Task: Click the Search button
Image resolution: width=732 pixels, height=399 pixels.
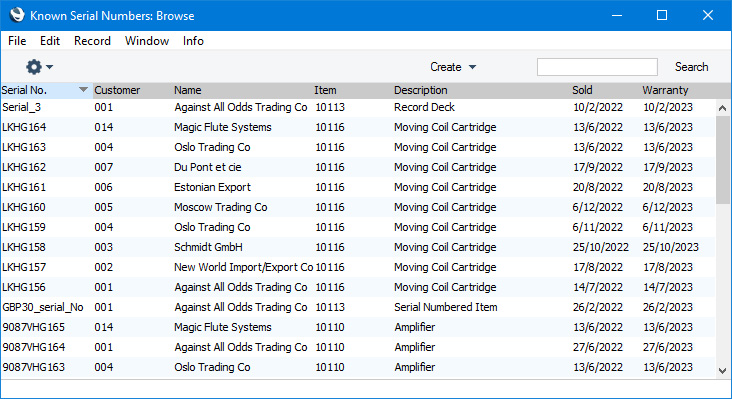Action: tap(691, 67)
